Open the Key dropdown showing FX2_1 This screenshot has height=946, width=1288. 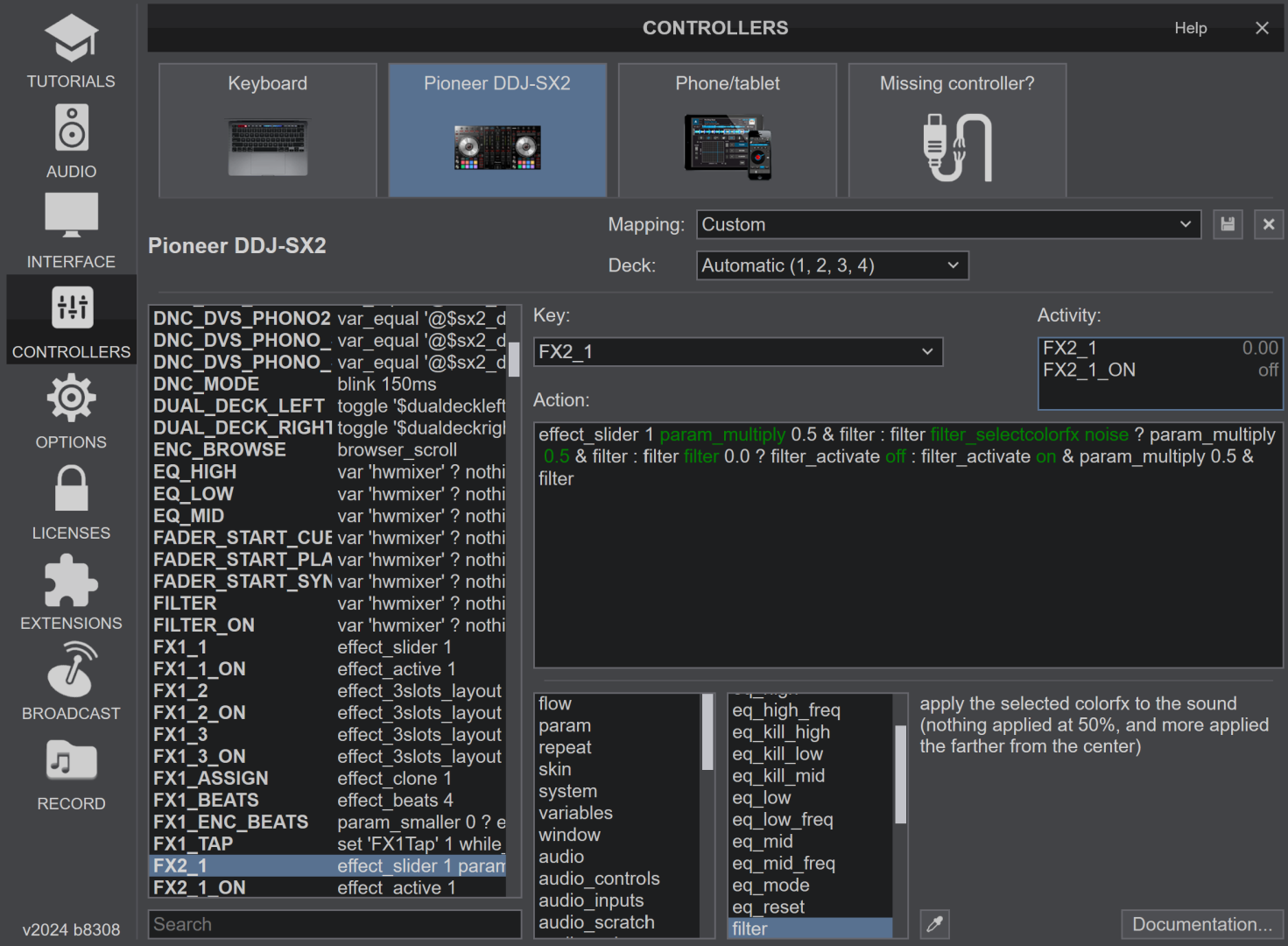[738, 351]
